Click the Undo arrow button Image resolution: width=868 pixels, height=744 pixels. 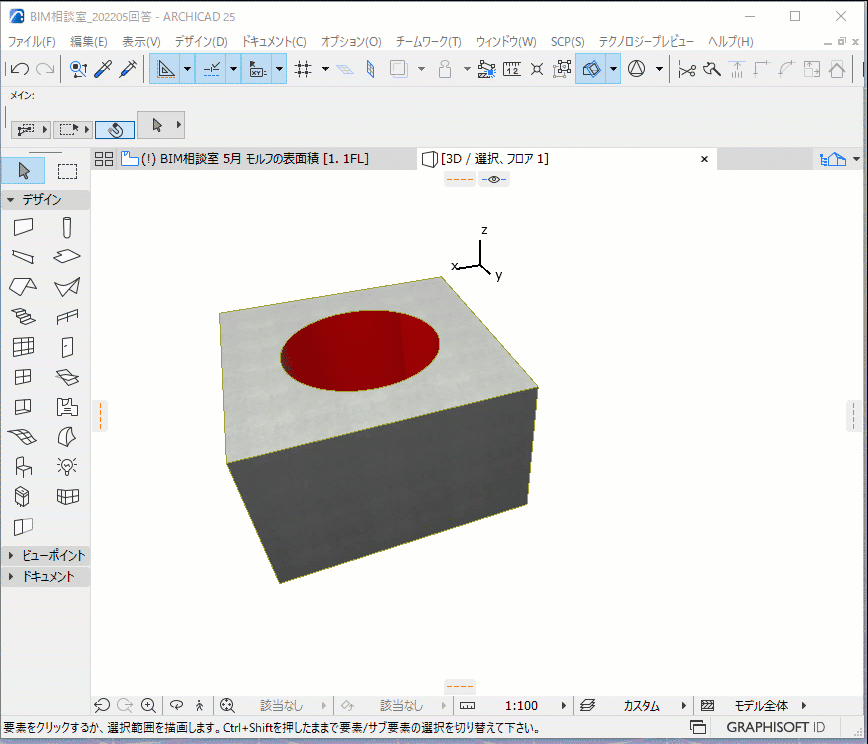19,69
